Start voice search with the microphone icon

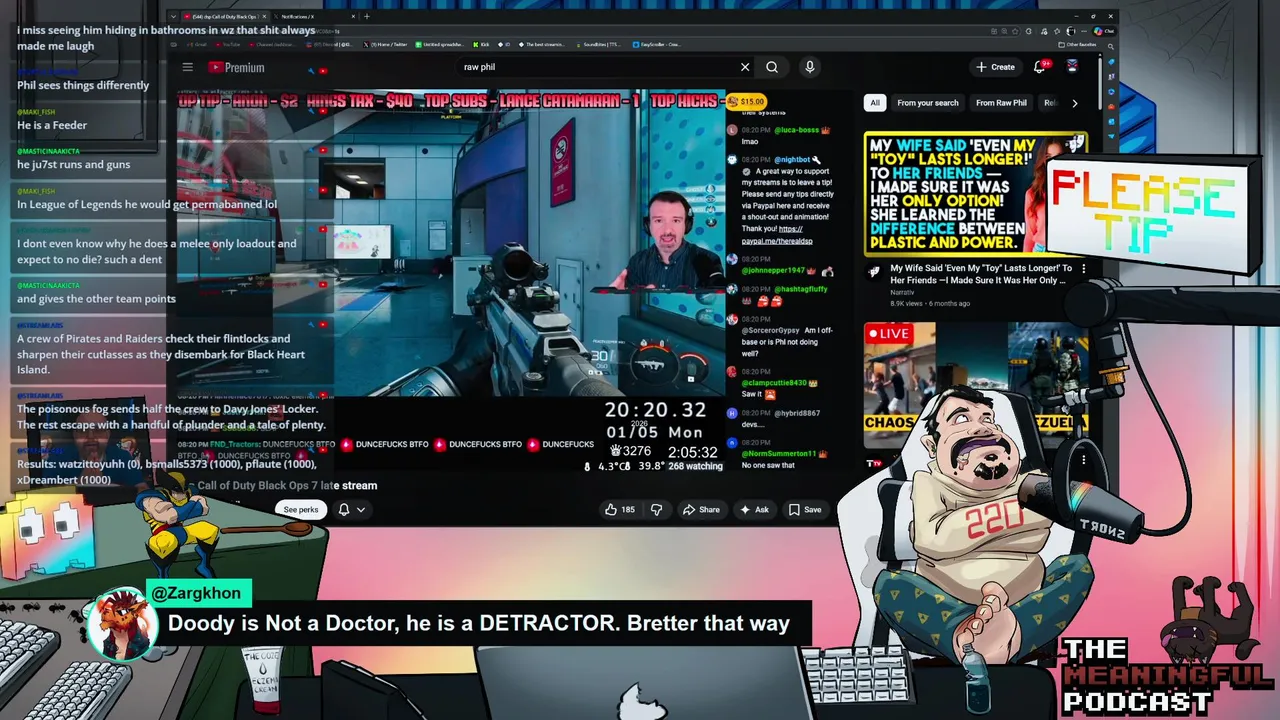click(x=810, y=67)
